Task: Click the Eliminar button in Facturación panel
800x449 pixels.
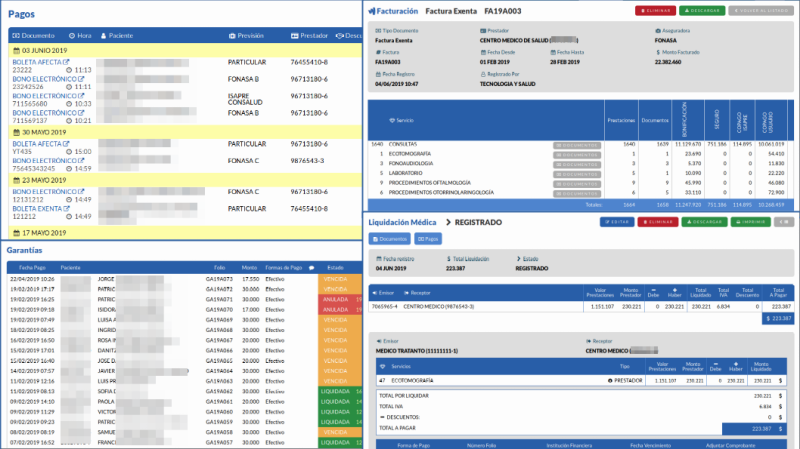Action: coord(655,11)
